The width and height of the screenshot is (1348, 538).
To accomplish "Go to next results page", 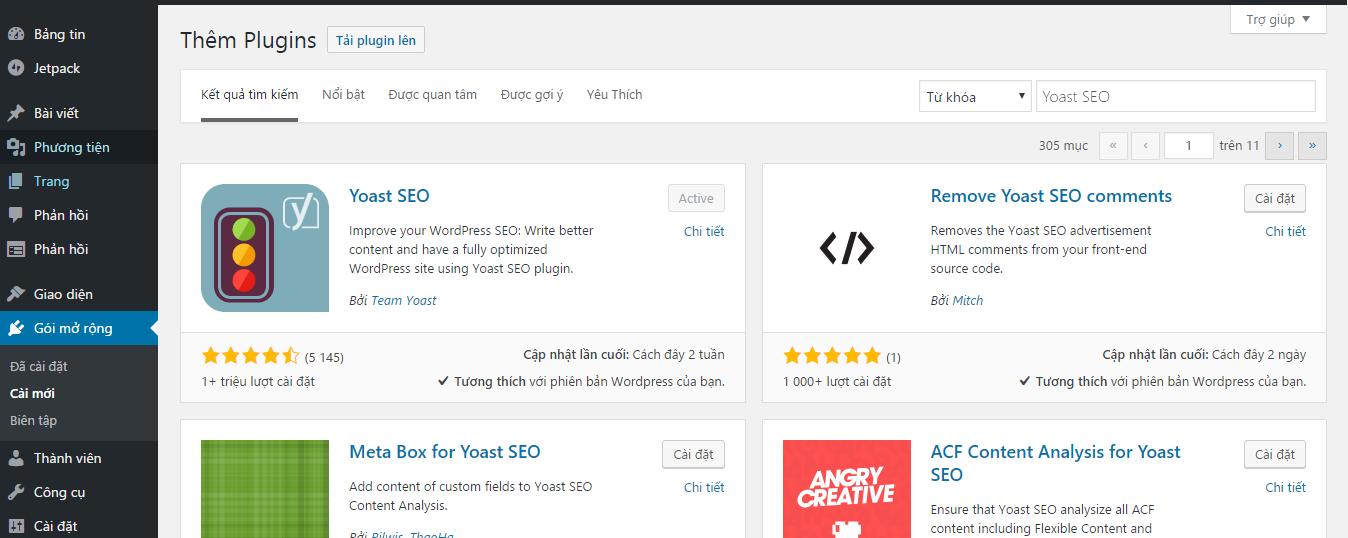I will [1280, 145].
